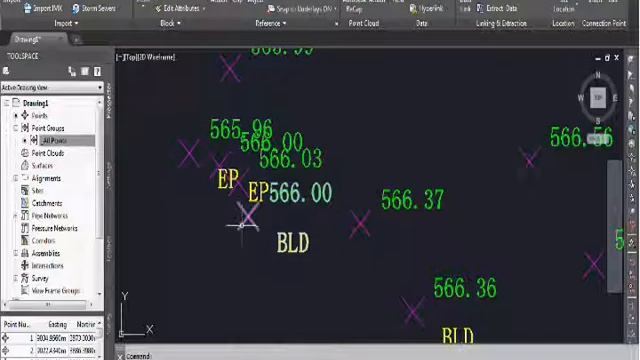Toggle Snap to Underlays ON
Screen dimensions: 640x360
tap(301, 9)
